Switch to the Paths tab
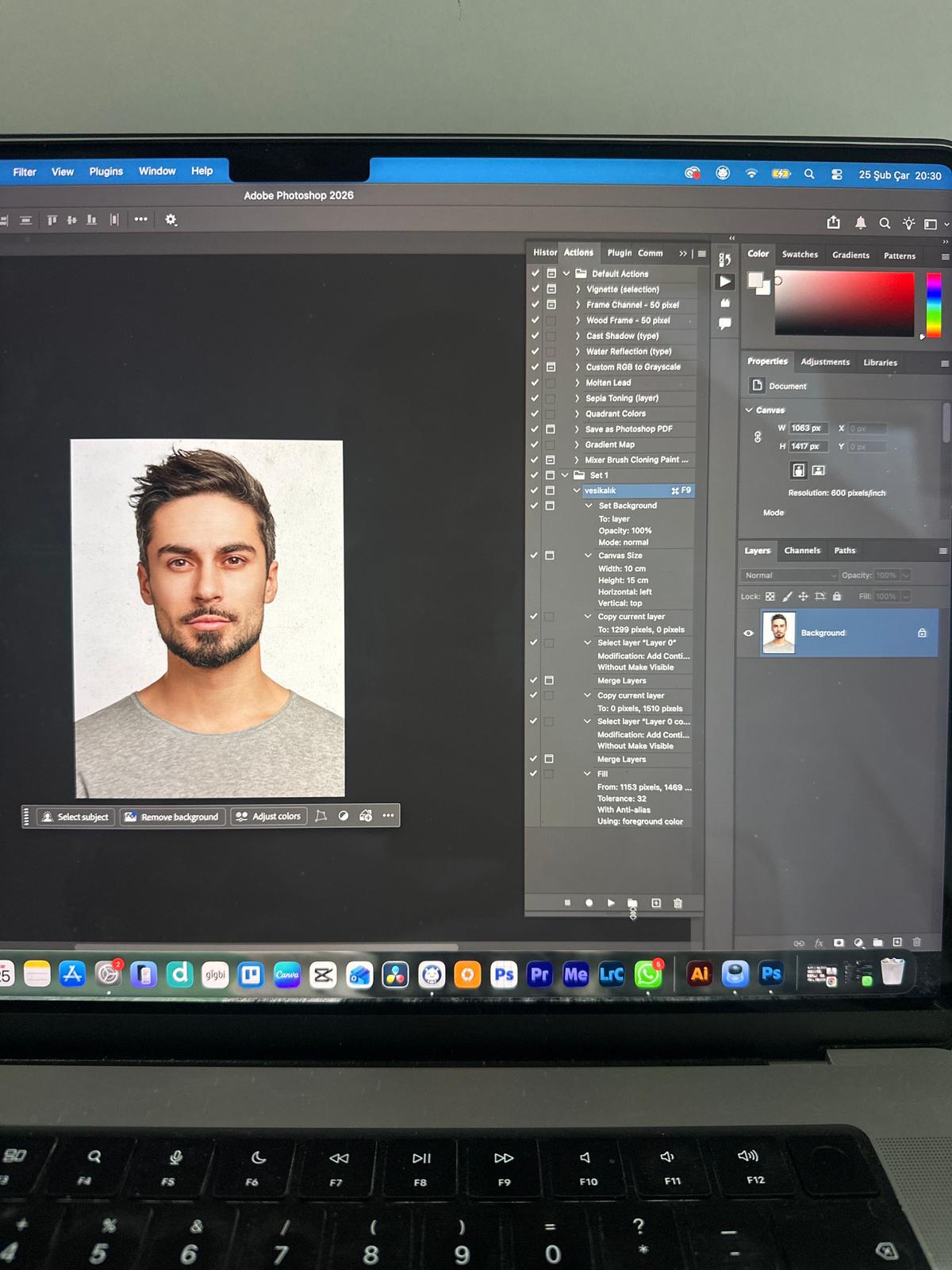This screenshot has height=1270, width=952. (x=845, y=550)
